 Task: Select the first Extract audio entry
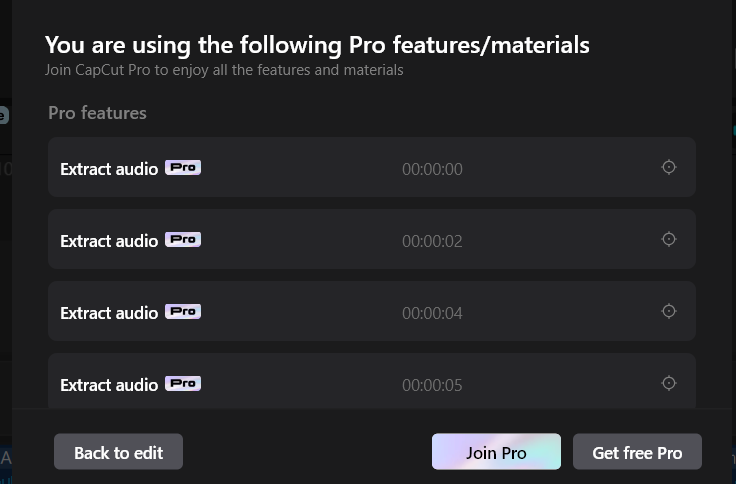coord(372,167)
